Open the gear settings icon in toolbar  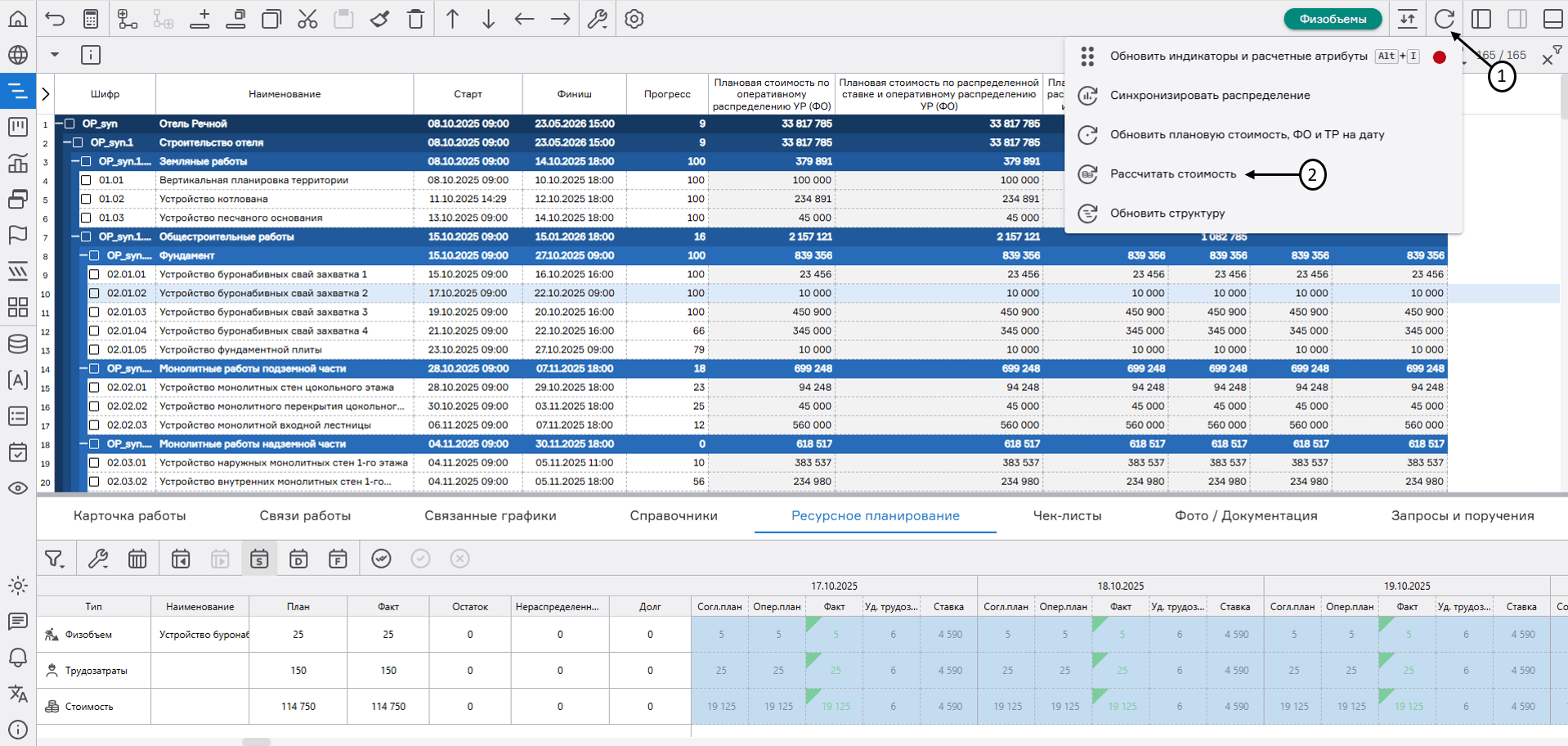tap(634, 19)
